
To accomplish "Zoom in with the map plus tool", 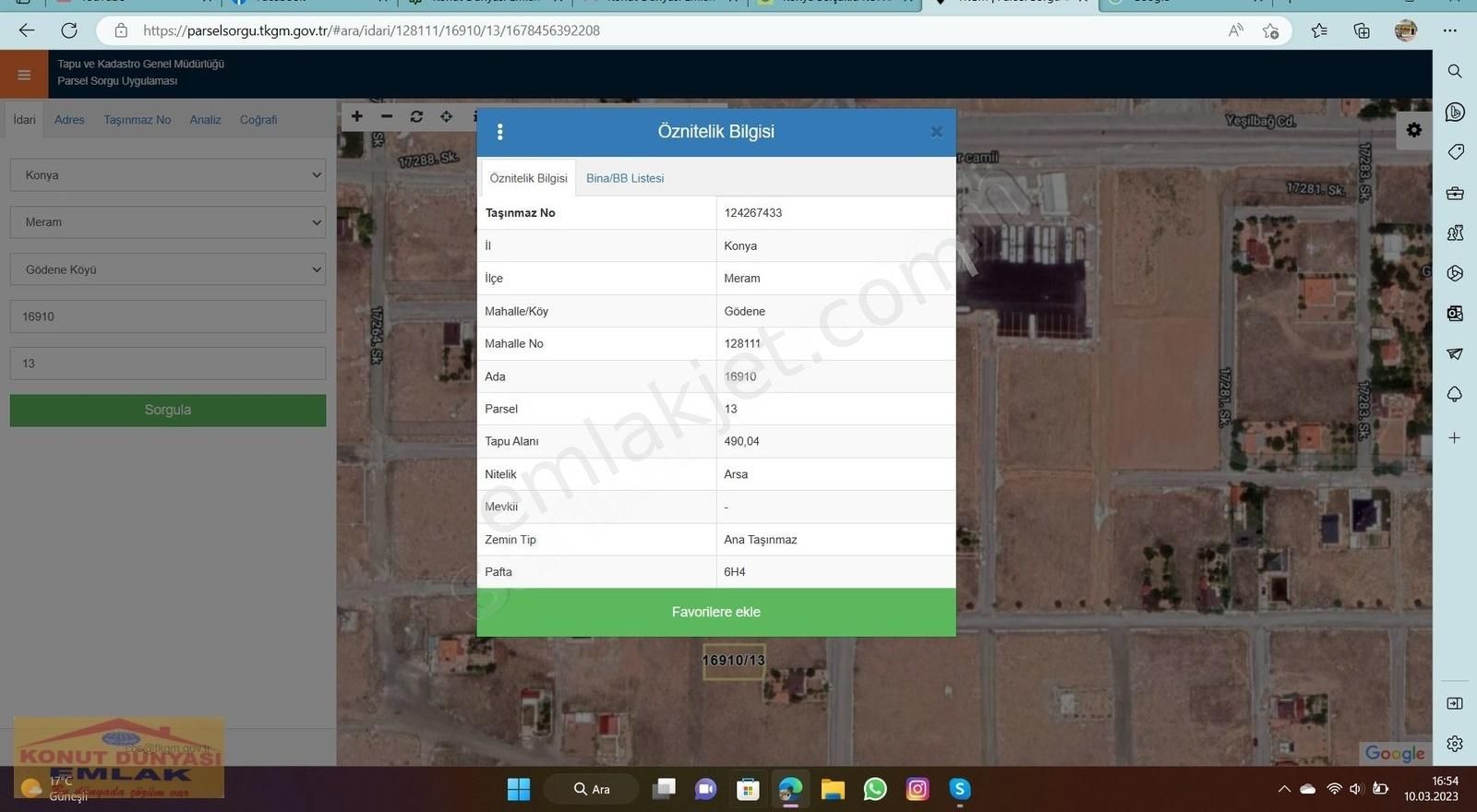I will click(x=357, y=116).
